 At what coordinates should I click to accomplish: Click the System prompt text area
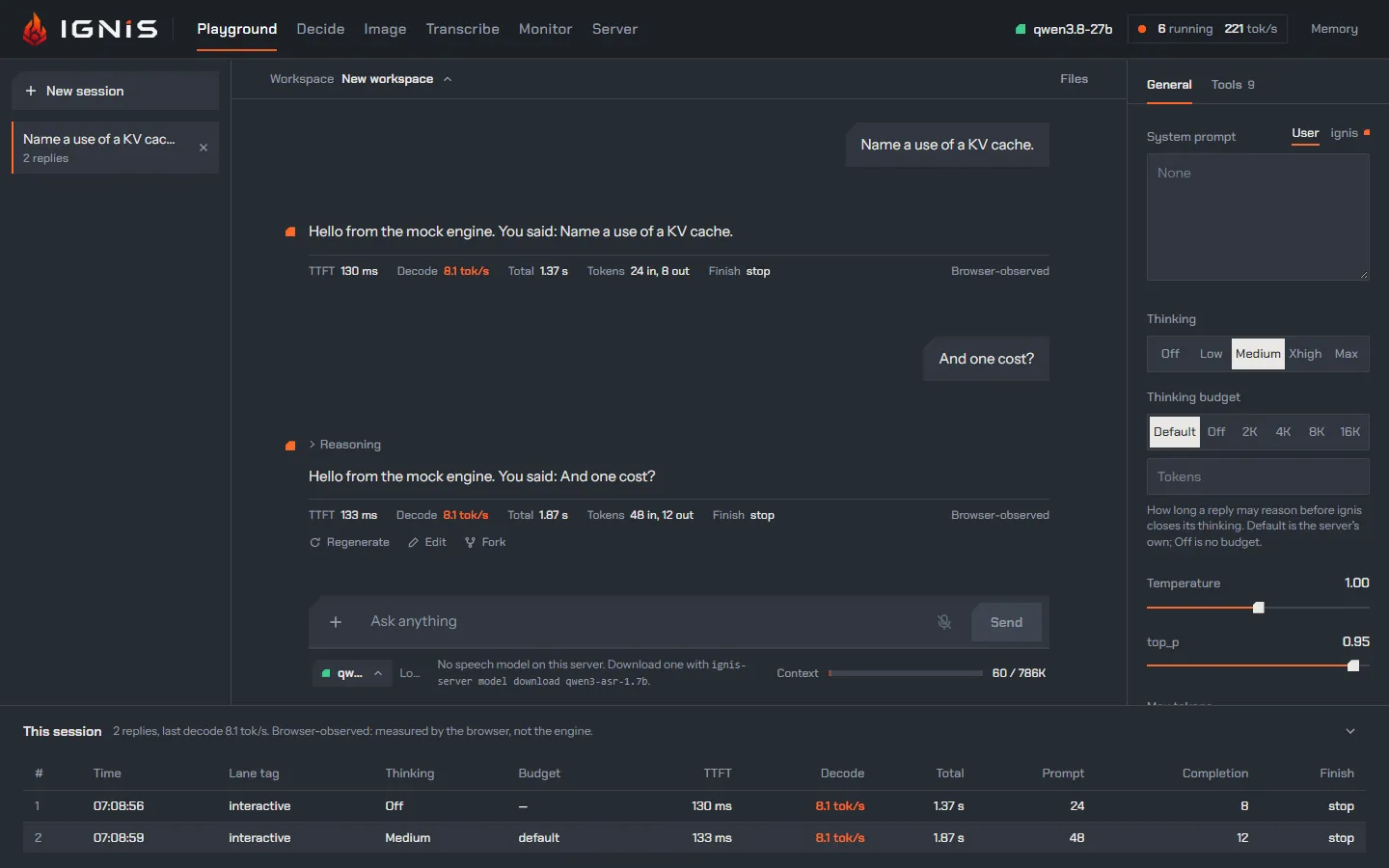[x=1258, y=217]
